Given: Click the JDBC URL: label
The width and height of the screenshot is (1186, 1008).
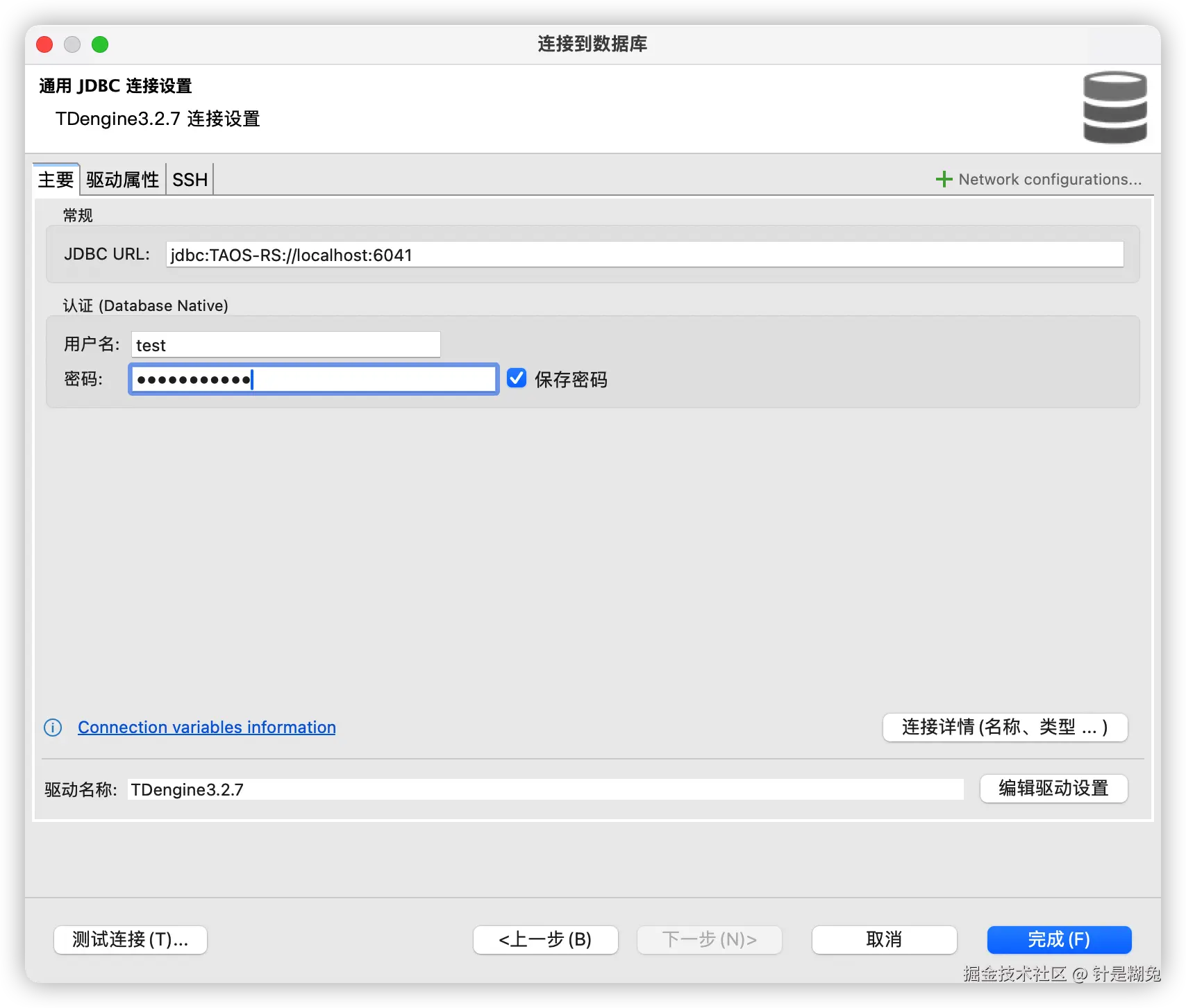Looking at the screenshot, I should click(x=107, y=254).
